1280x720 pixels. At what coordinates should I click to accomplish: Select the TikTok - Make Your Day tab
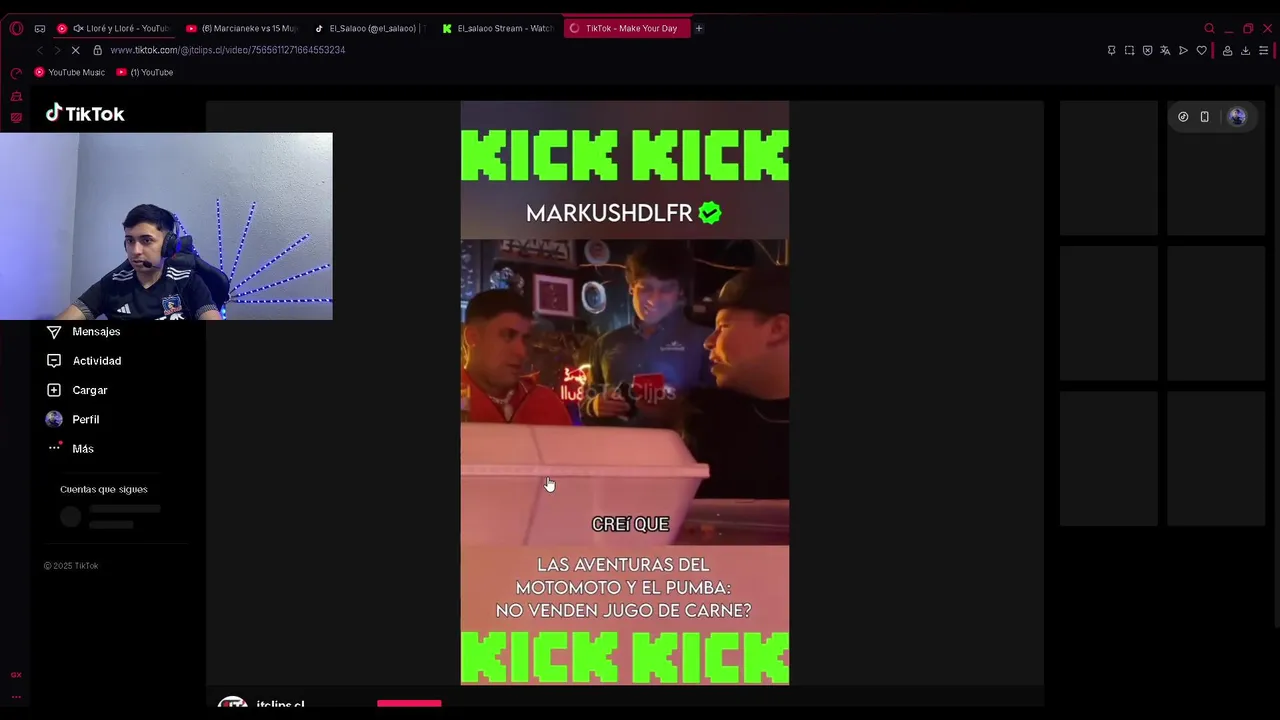626,28
